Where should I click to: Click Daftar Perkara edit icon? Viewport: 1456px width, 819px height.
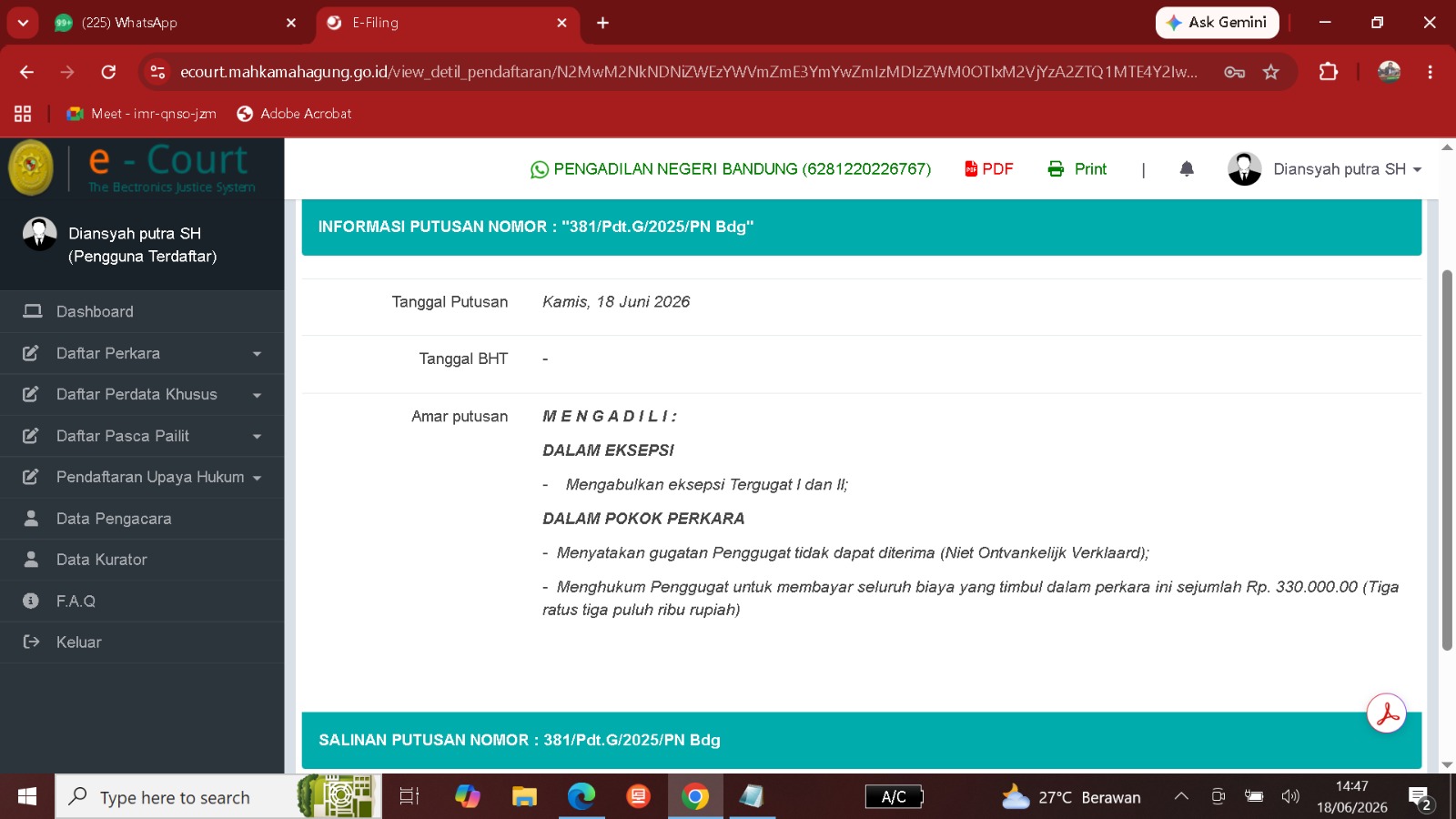[x=31, y=353]
